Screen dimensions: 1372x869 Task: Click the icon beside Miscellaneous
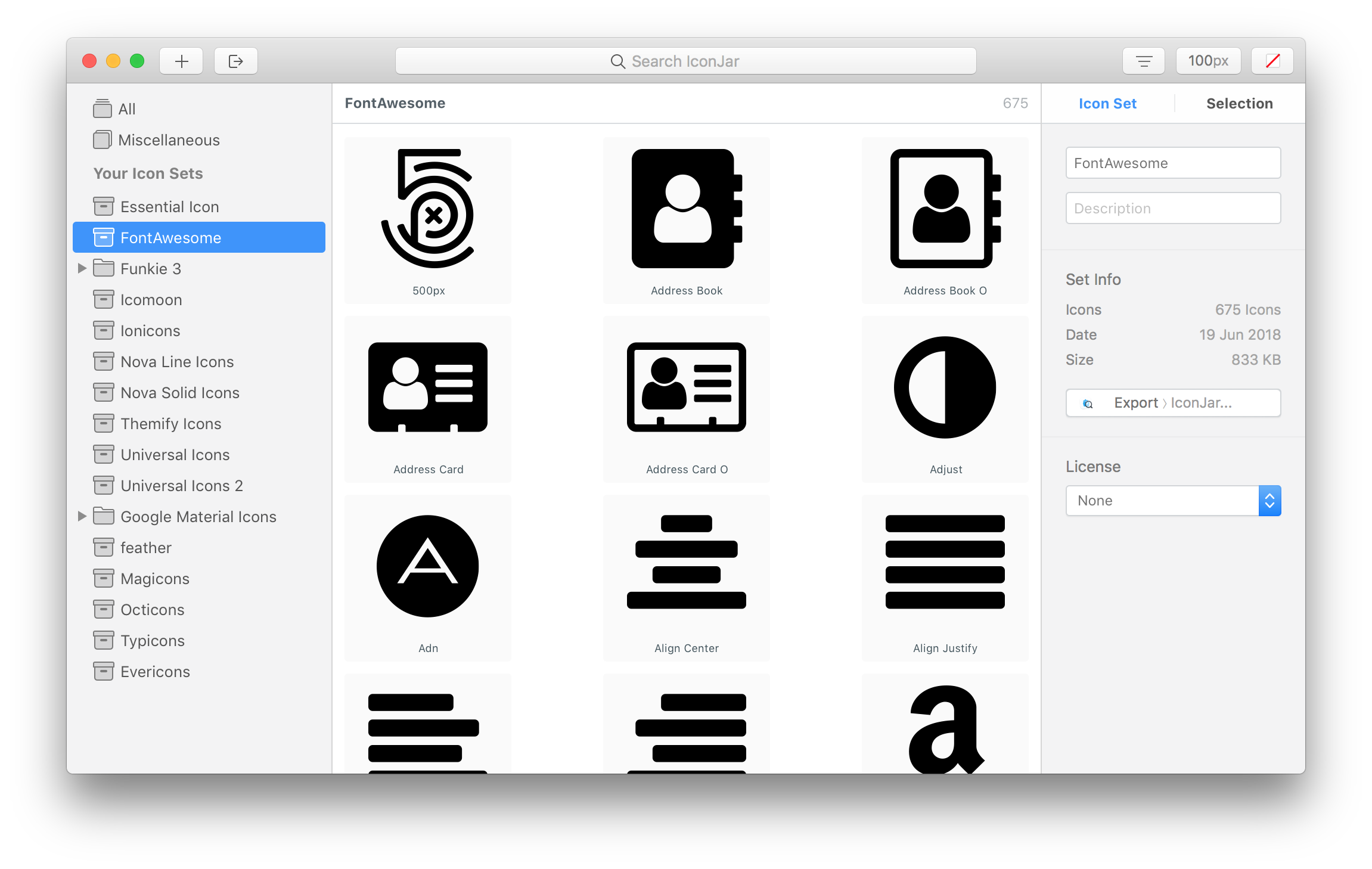pos(103,139)
